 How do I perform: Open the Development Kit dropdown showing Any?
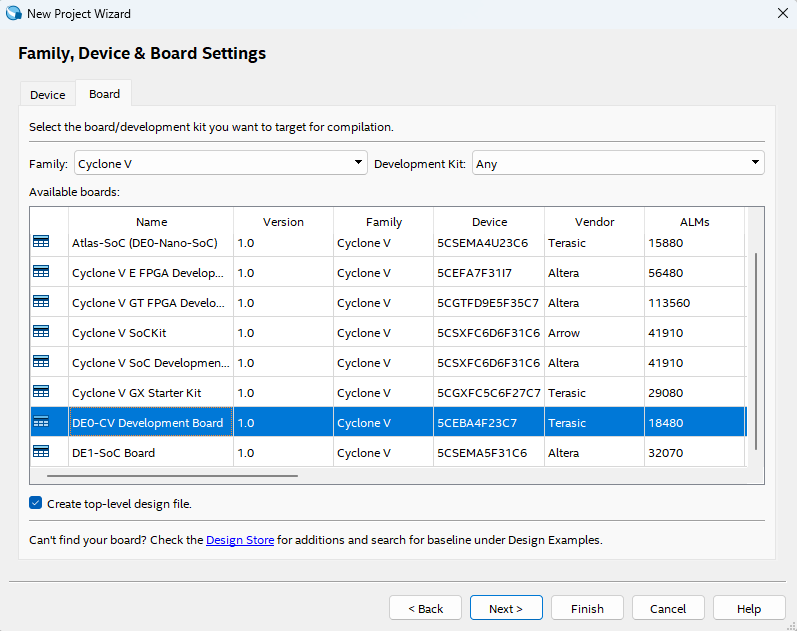point(618,163)
